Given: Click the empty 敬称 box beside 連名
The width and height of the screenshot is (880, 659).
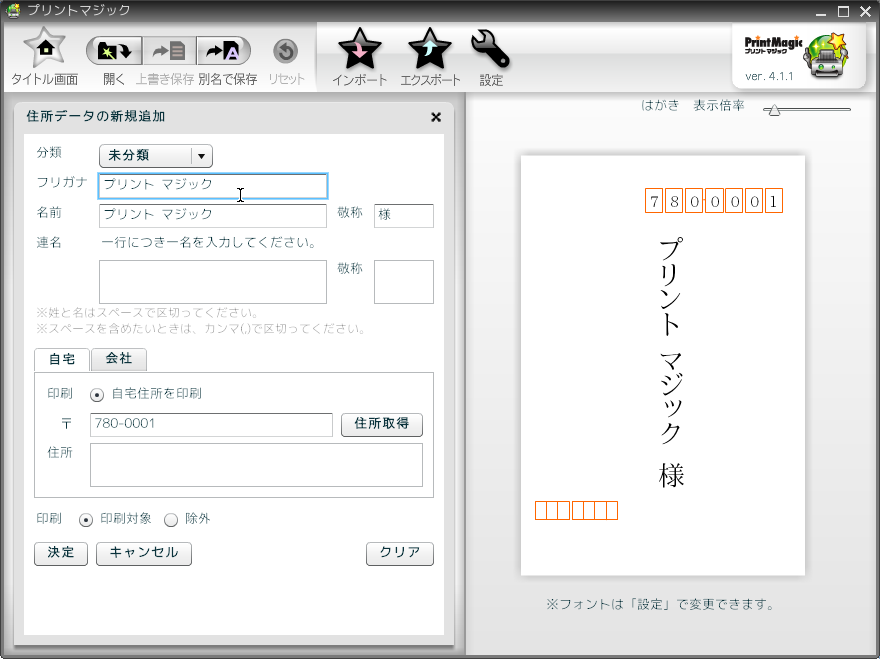Looking at the screenshot, I should 404,282.
